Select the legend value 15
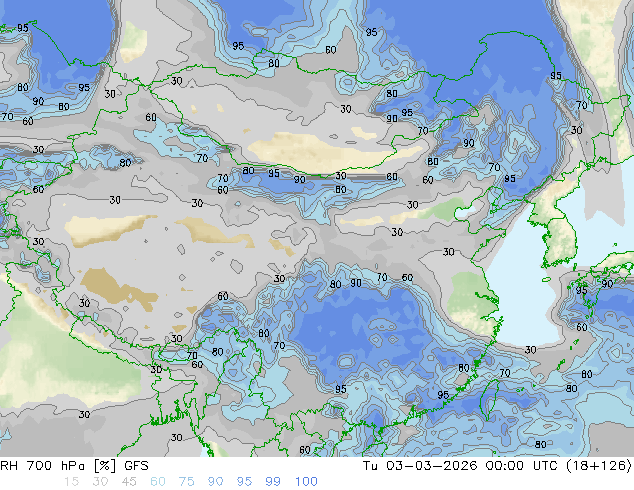Screen dimensions: 634x490 71,482
